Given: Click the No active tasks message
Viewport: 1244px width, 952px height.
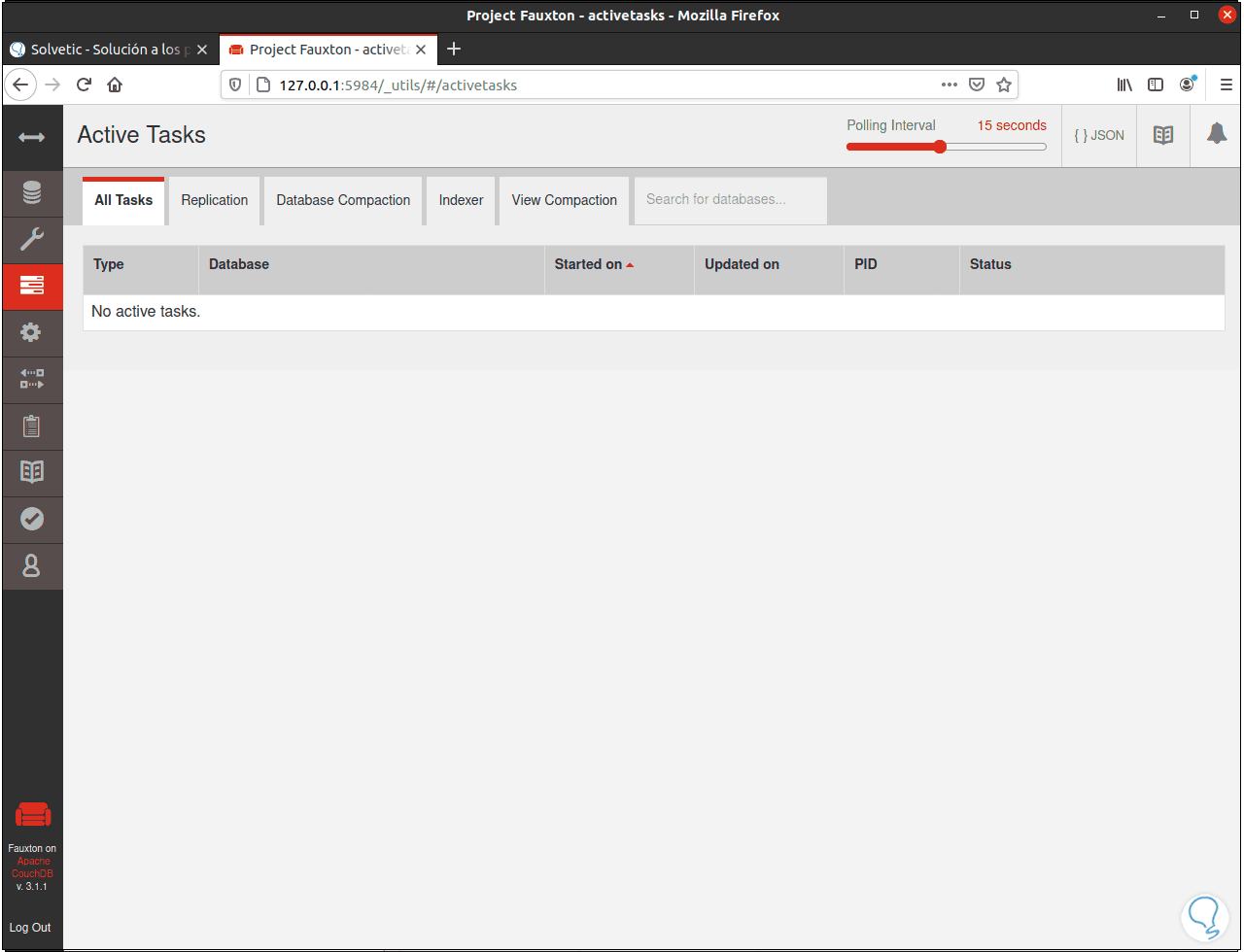Looking at the screenshot, I should click(x=146, y=312).
